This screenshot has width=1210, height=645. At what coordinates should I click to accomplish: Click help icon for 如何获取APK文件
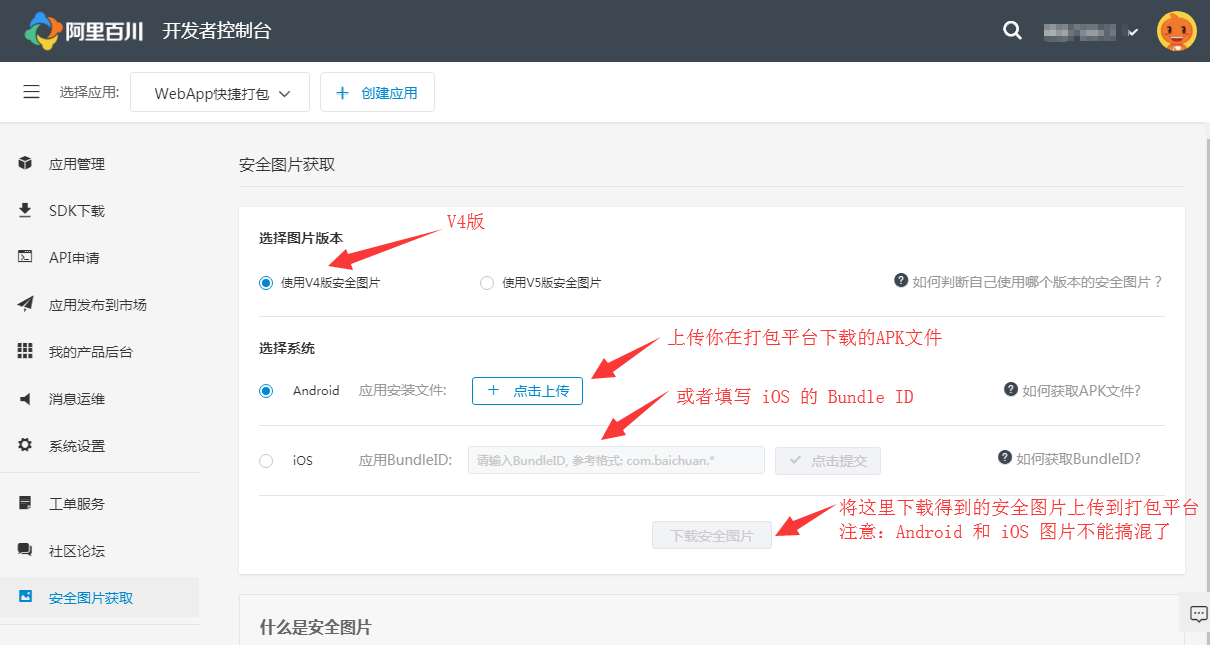(1011, 390)
